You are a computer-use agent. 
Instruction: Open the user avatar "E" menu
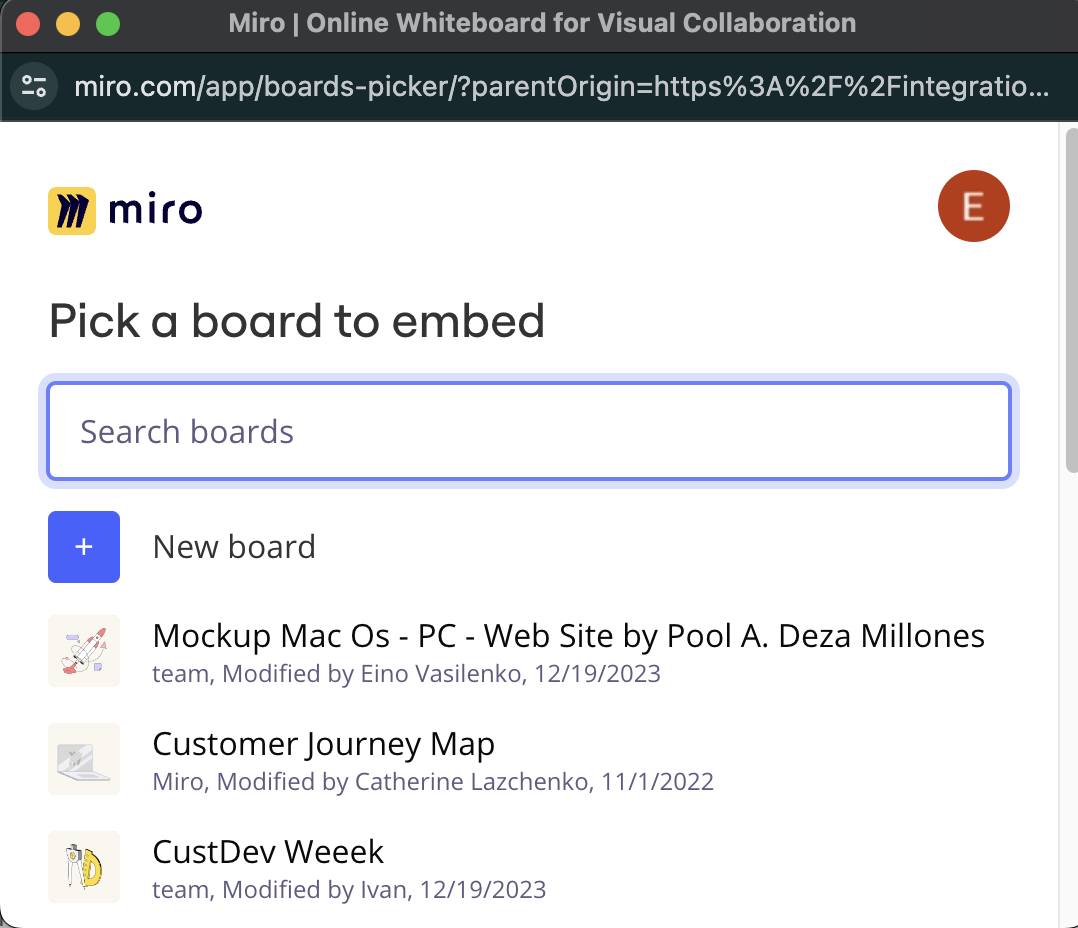973,206
